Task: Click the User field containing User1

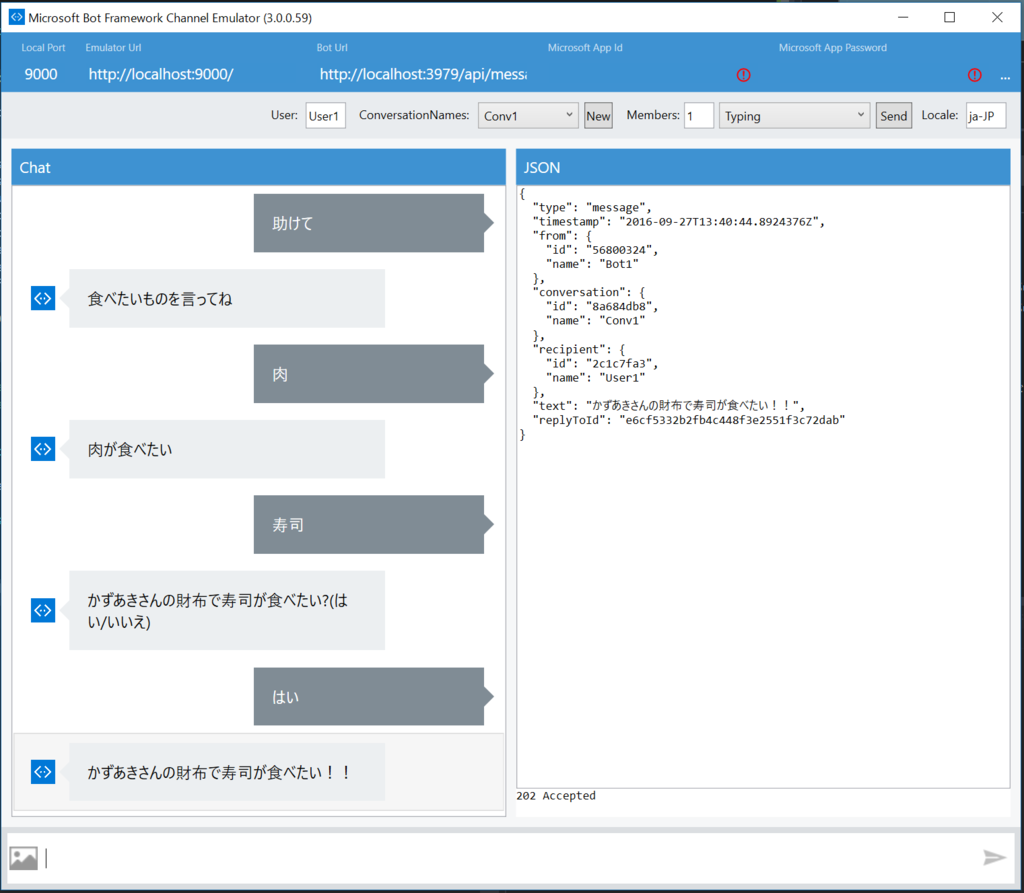Action: [325, 116]
